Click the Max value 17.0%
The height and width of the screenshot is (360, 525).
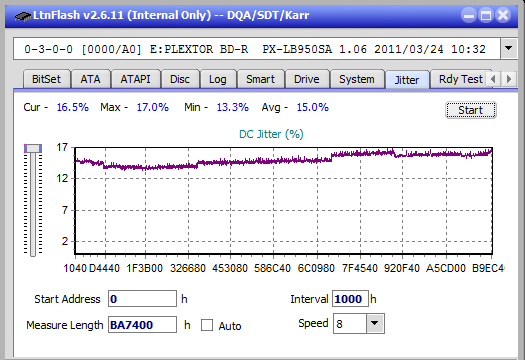tap(152, 107)
